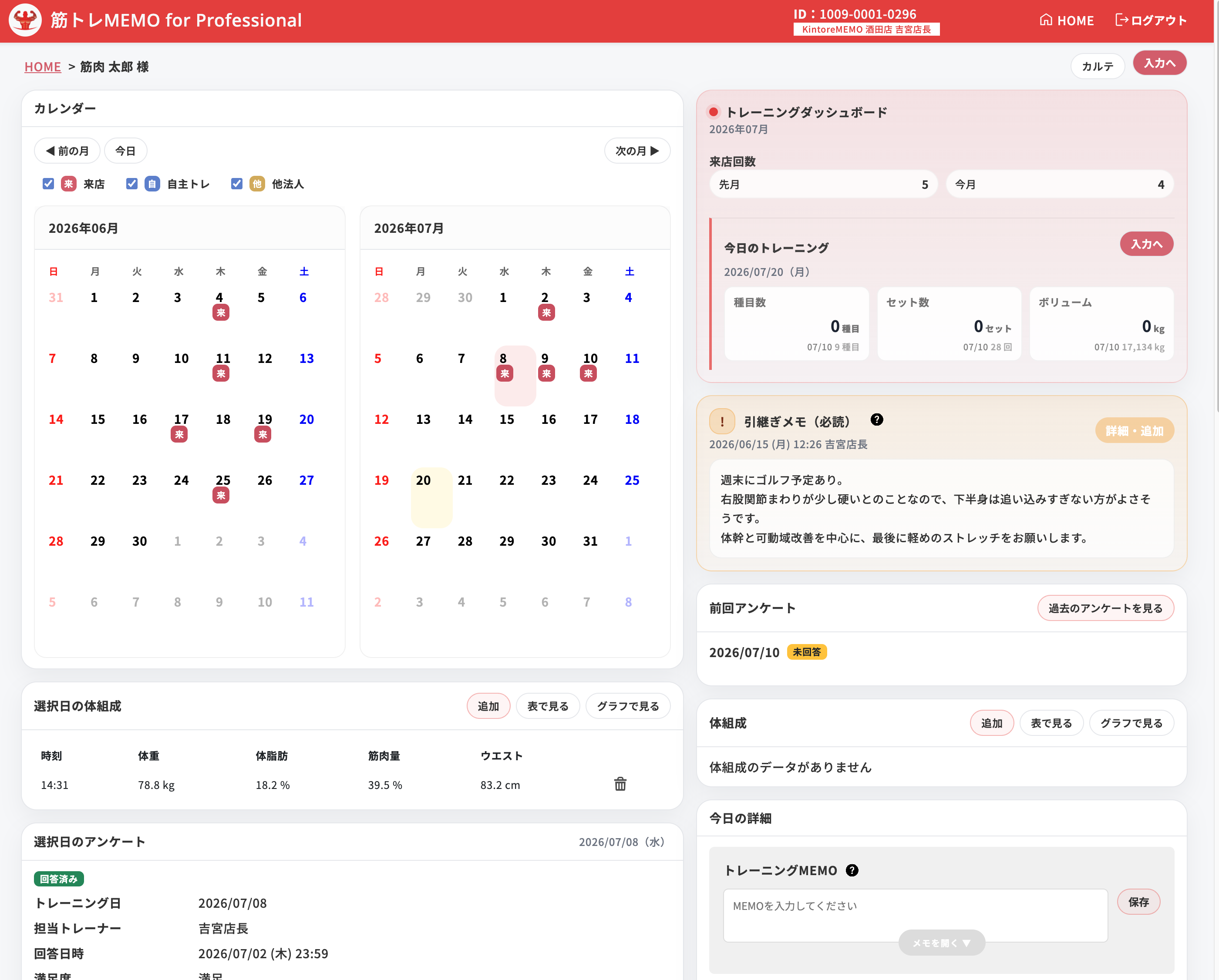Click the HOME breadcrumb link

point(42,67)
